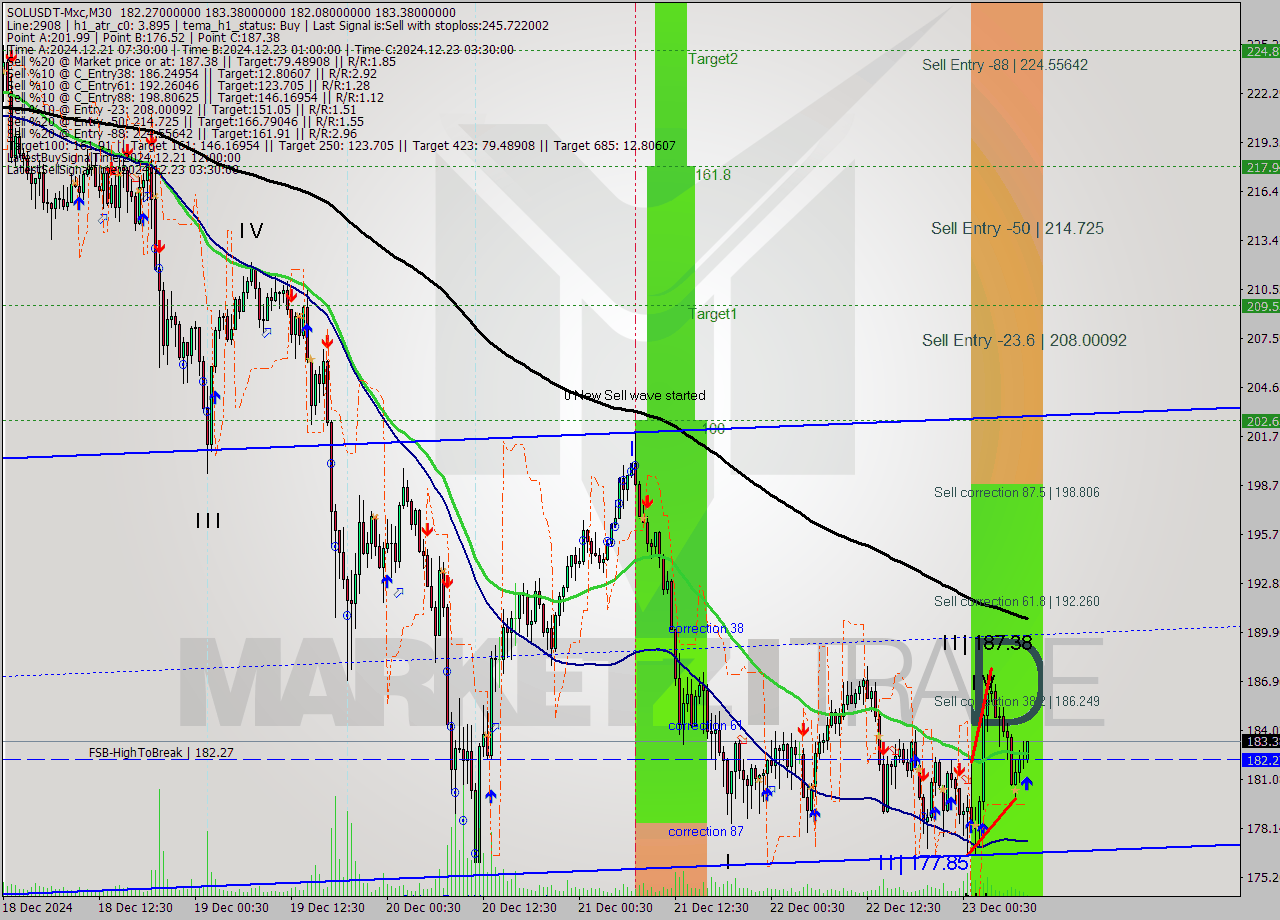Select the '20 Dec 12:30' time axis label
Image resolution: width=1280 pixels, height=920 pixels.
(x=519, y=908)
